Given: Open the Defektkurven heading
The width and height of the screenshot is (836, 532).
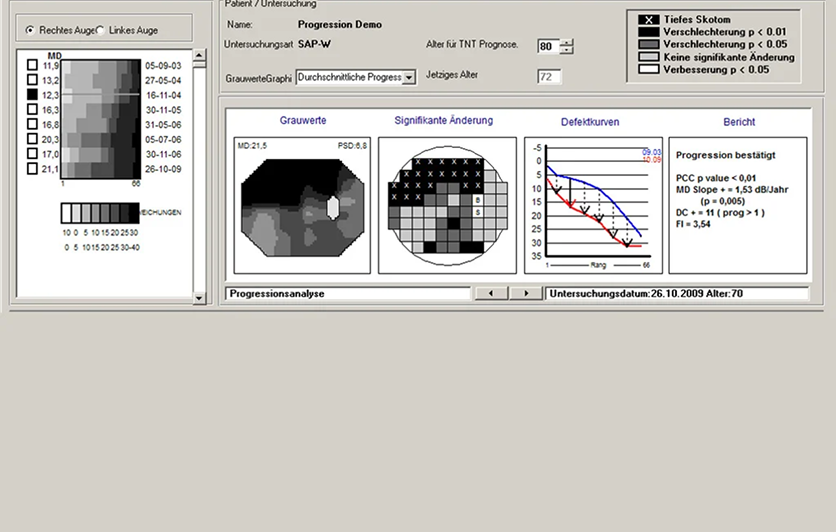Looking at the screenshot, I should point(590,122).
